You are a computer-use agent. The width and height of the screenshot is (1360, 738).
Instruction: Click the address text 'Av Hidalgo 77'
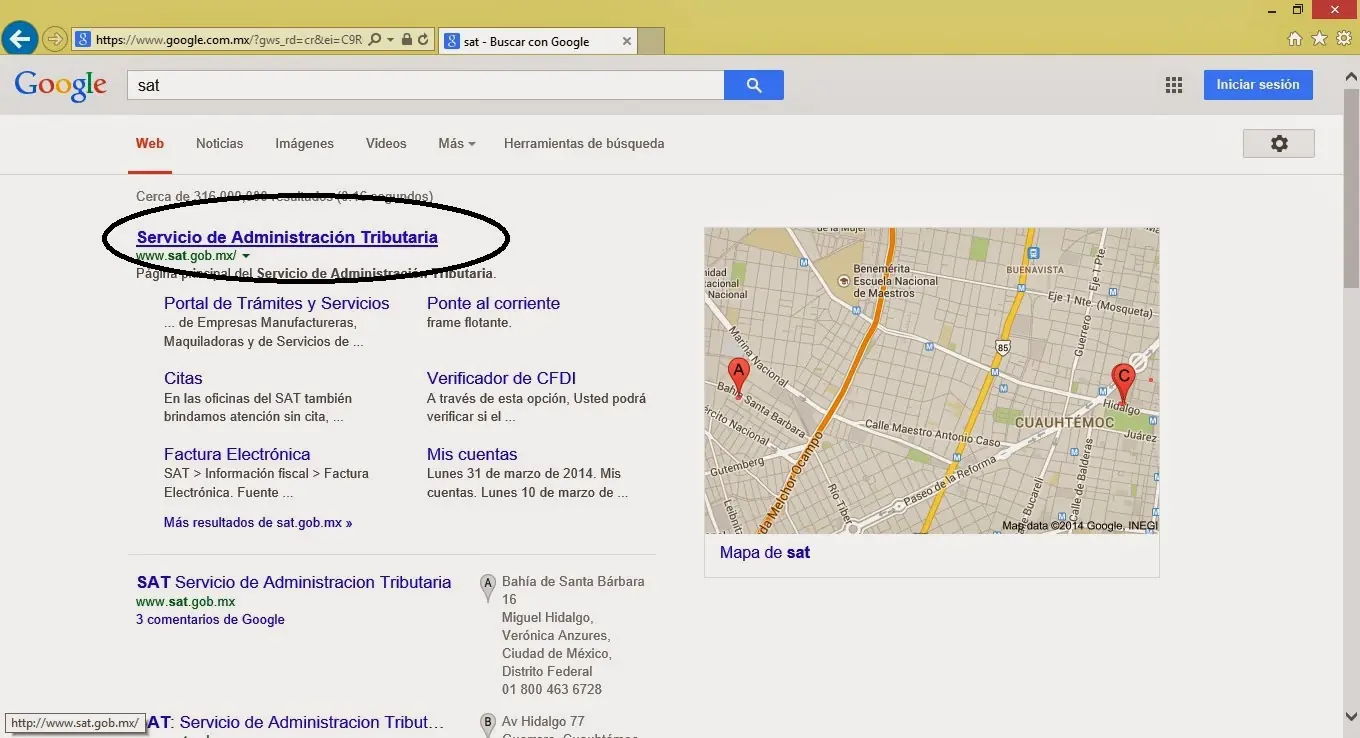543,721
